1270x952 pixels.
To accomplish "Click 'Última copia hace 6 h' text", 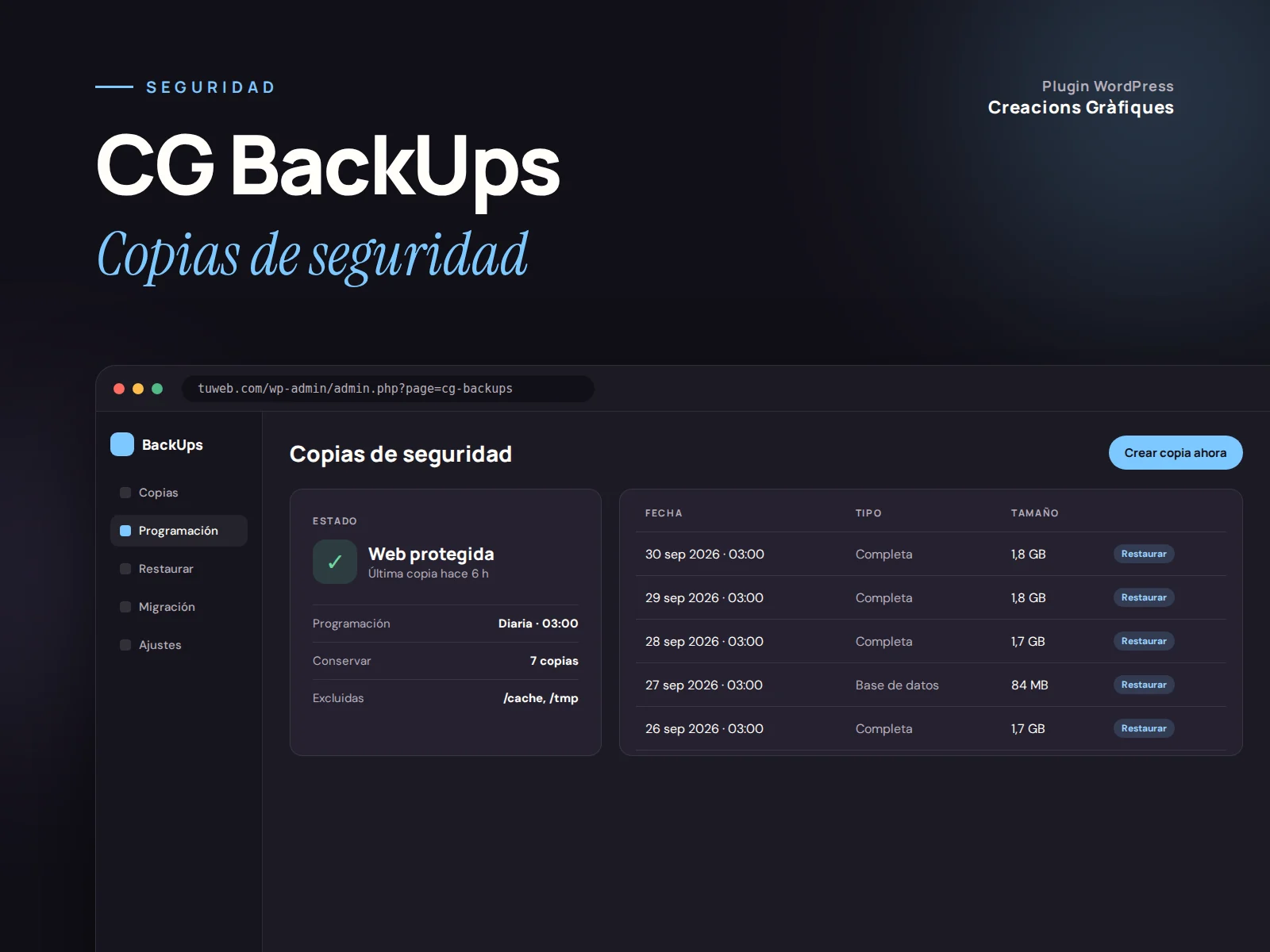I will tap(429, 574).
